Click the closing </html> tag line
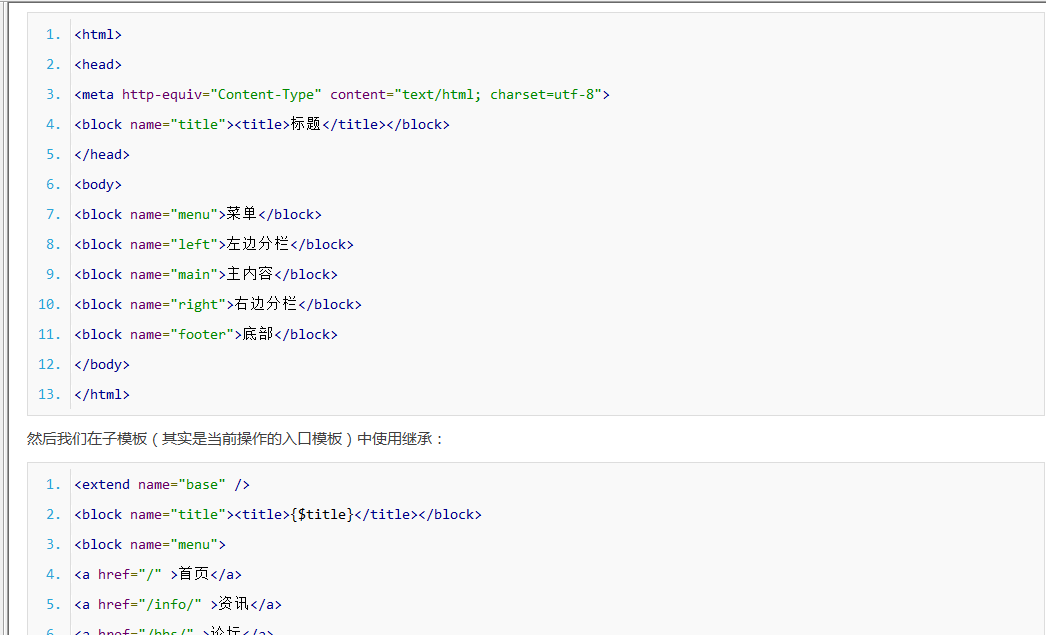Screen dimensions: 1046x635 (102, 395)
